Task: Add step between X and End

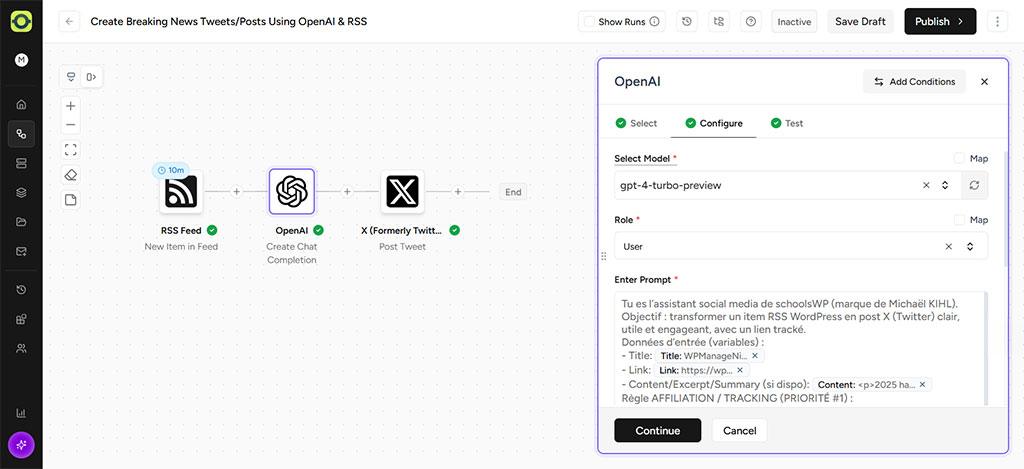Action: click(458, 192)
